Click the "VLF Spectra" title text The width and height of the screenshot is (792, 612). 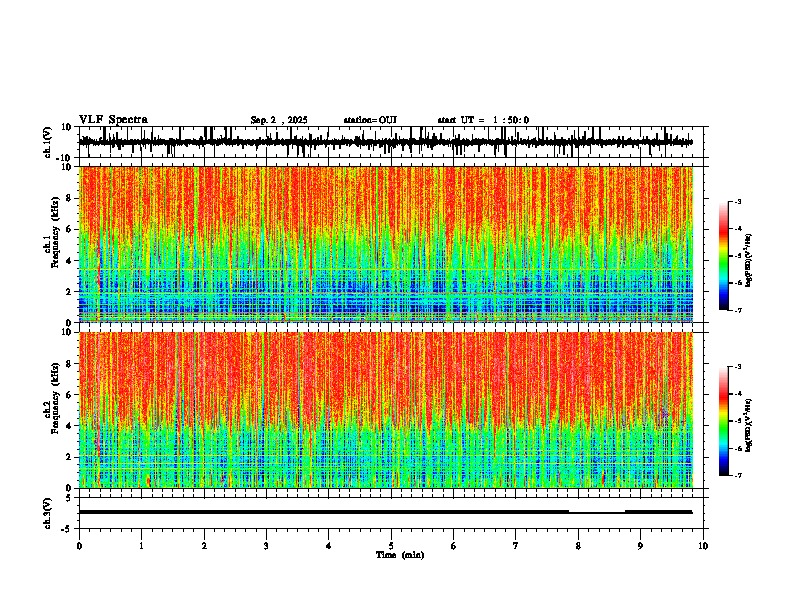(x=113, y=119)
